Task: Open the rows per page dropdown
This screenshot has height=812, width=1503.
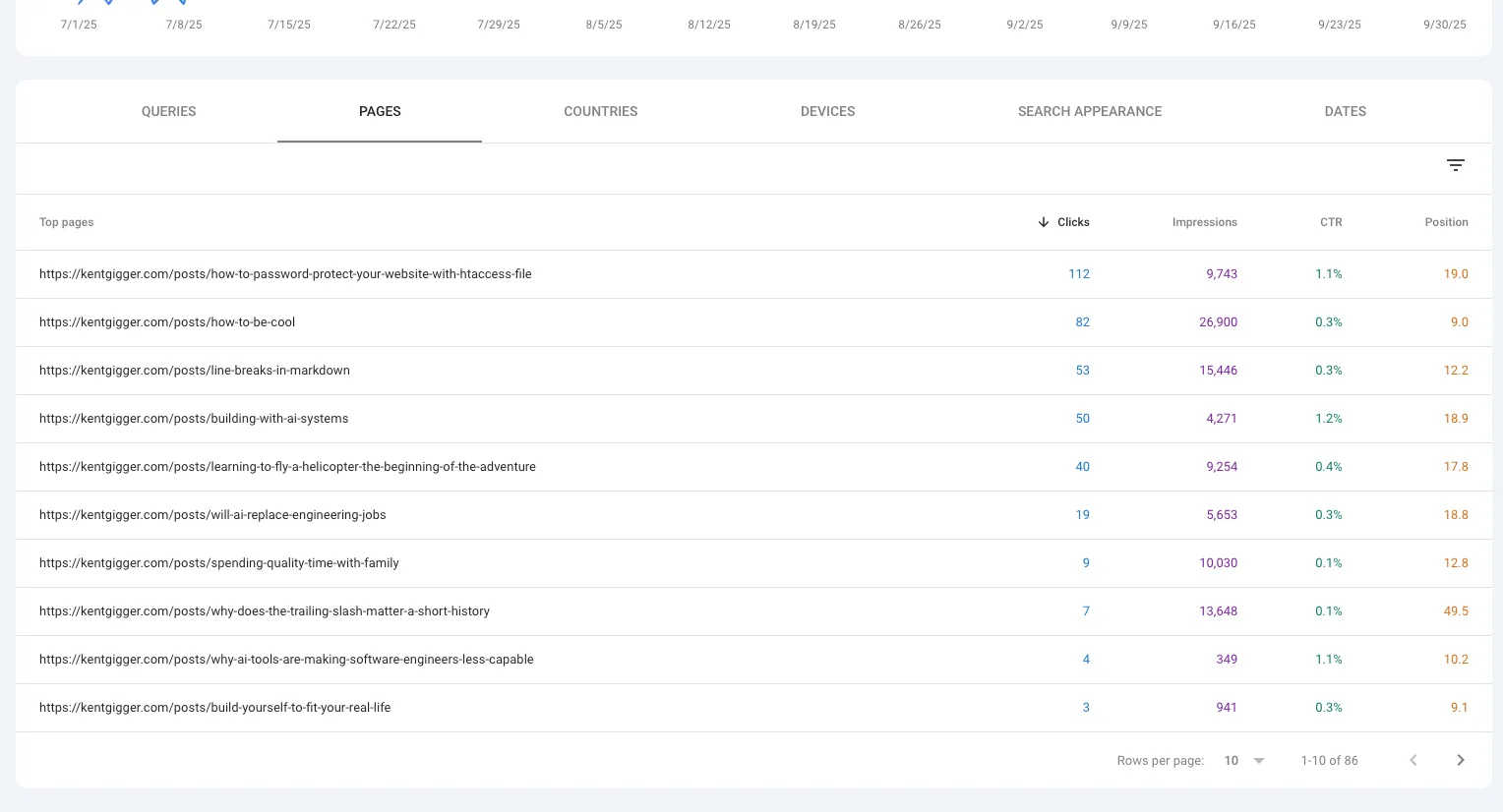Action: [1244, 760]
